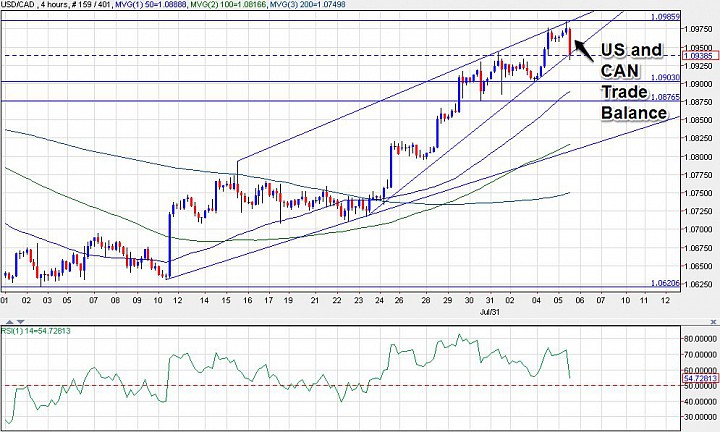Click the '4 hours' timeframe label

click(53, 4)
